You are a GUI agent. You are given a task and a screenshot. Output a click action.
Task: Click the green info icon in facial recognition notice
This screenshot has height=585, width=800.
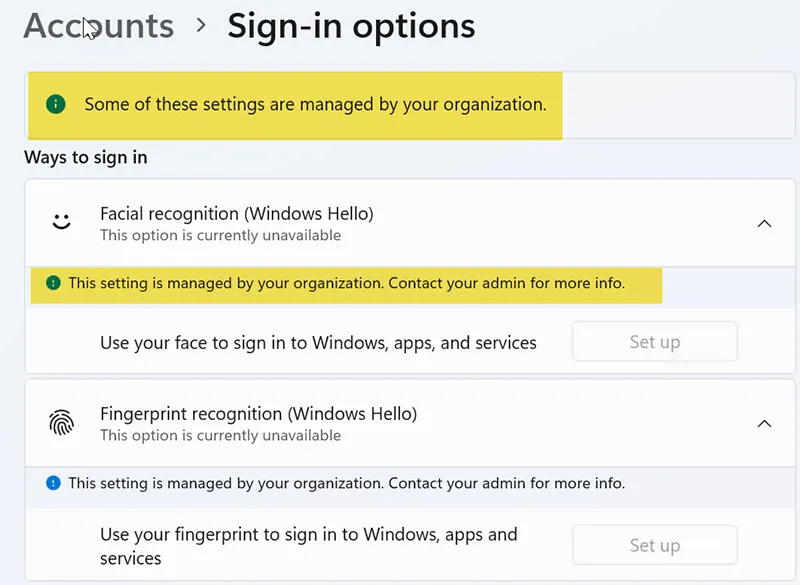pyautogui.click(x=54, y=283)
